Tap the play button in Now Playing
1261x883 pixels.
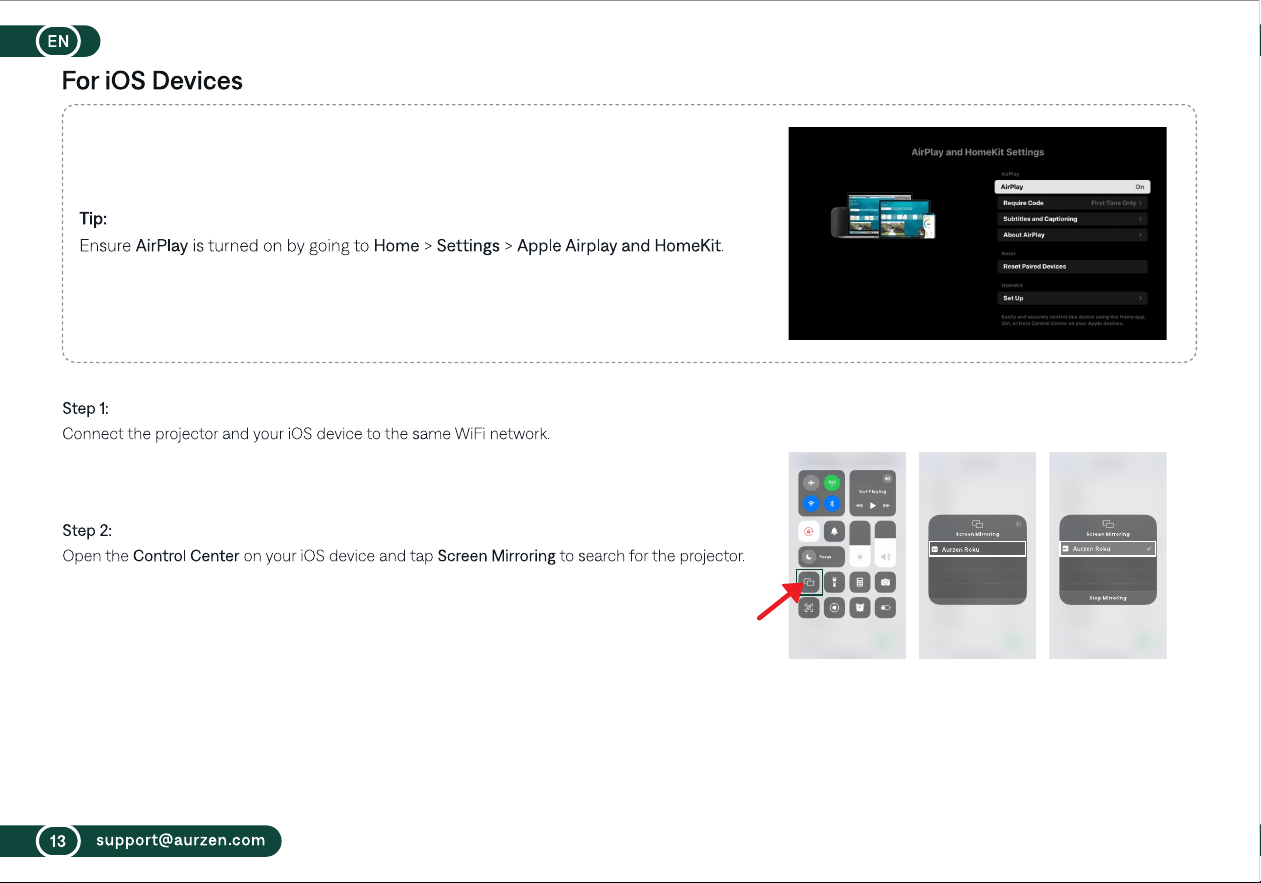point(873,506)
